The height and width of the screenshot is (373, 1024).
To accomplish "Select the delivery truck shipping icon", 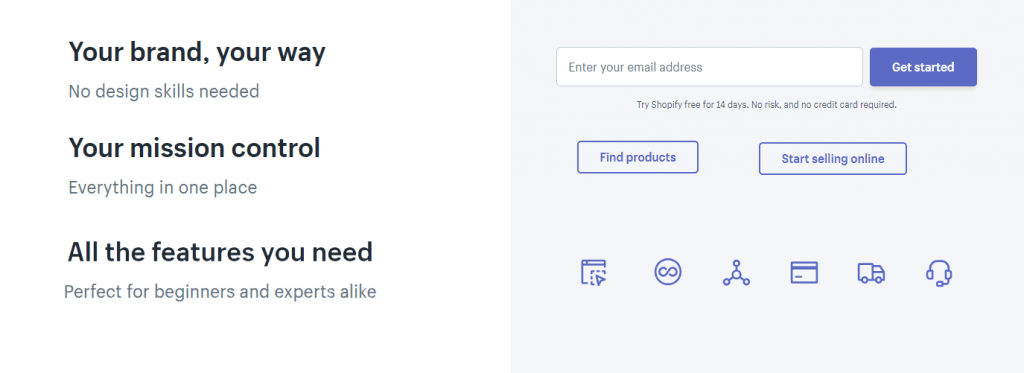I will [x=871, y=273].
